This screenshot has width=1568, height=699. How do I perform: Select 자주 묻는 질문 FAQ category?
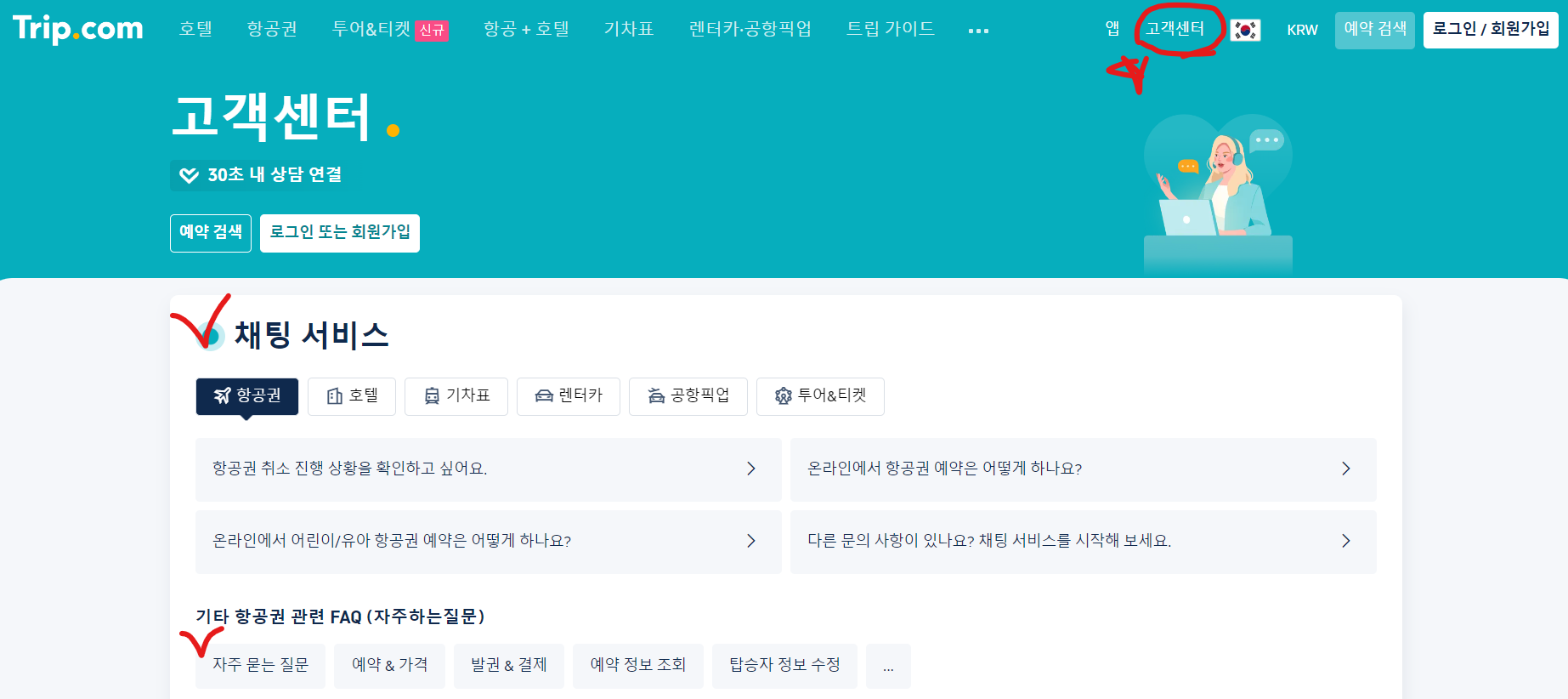[260, 666]
